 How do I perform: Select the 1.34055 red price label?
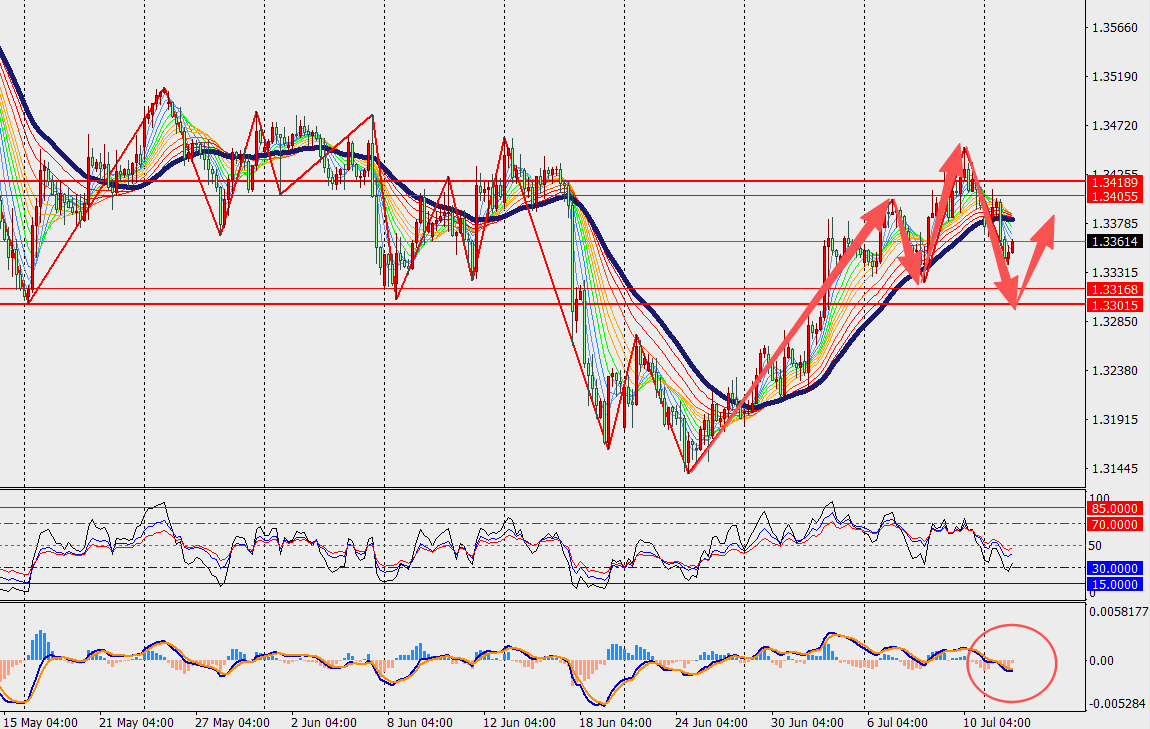[1114, 197]
